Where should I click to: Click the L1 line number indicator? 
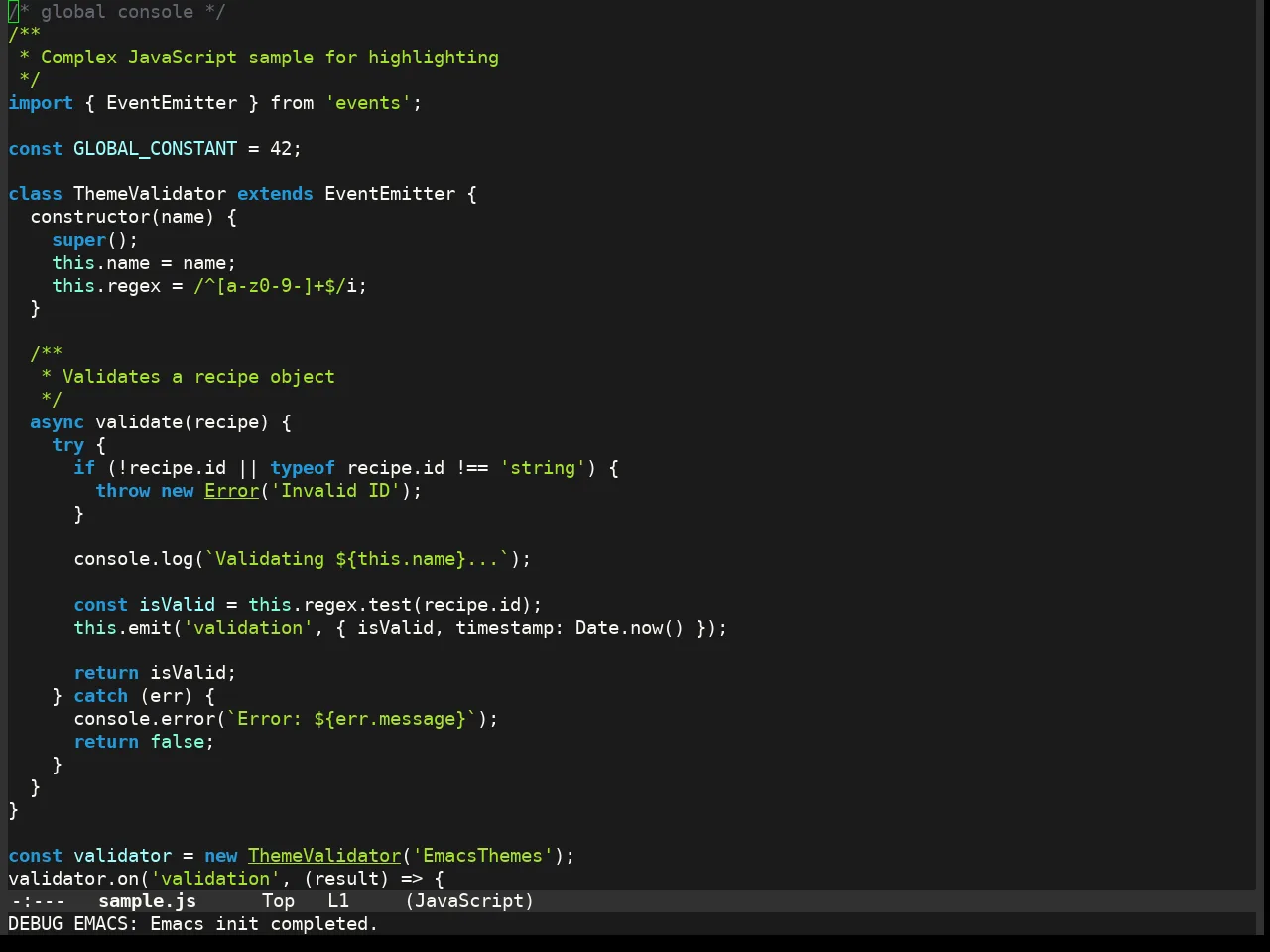click(338, 901)
